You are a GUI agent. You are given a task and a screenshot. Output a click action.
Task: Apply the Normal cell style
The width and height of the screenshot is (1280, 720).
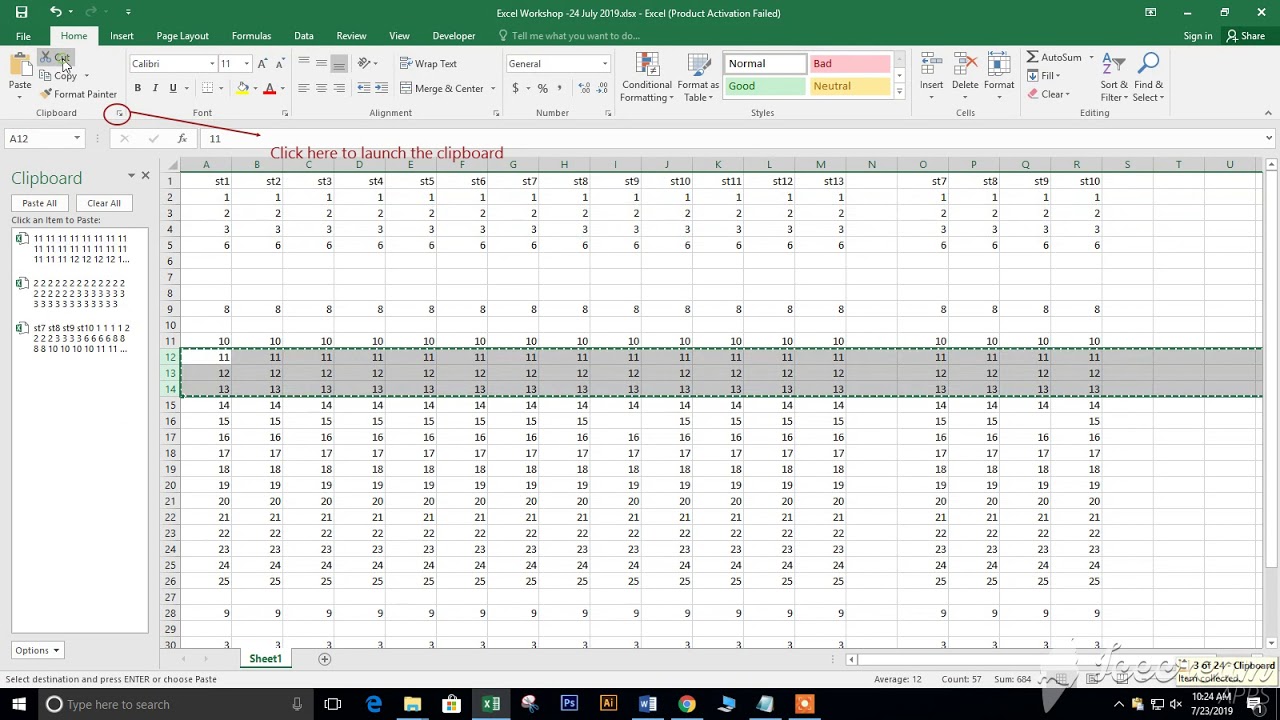764,63
